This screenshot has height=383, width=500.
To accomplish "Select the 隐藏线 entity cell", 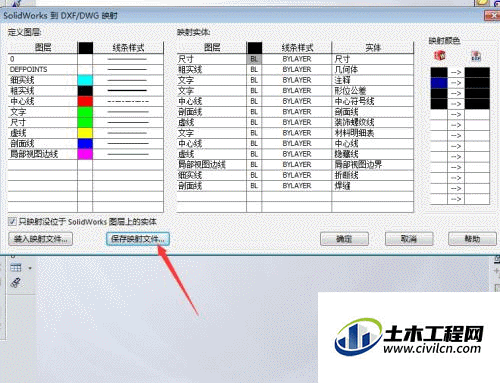I will [x=373, y=154].
